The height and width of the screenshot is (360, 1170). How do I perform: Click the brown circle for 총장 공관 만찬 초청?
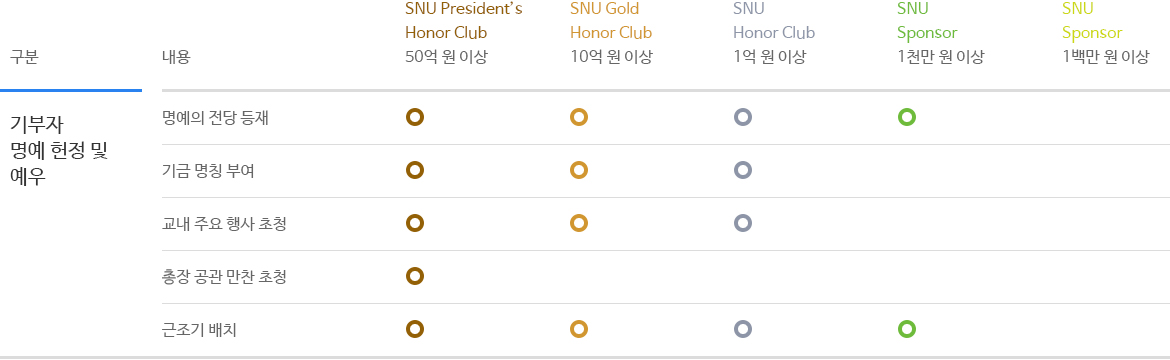[x=415, y=276]
